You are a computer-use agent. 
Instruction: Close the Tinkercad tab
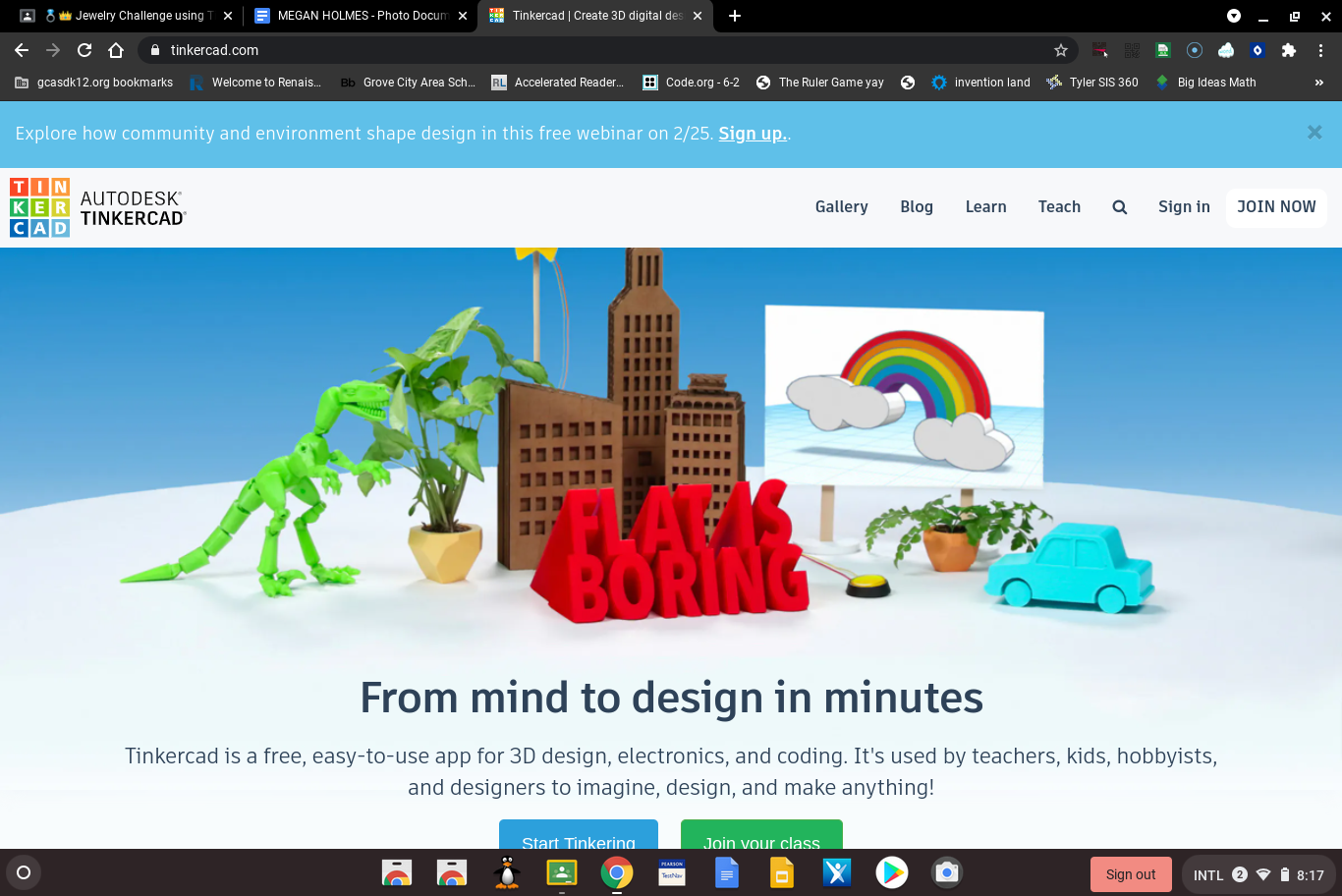point(698,16)
